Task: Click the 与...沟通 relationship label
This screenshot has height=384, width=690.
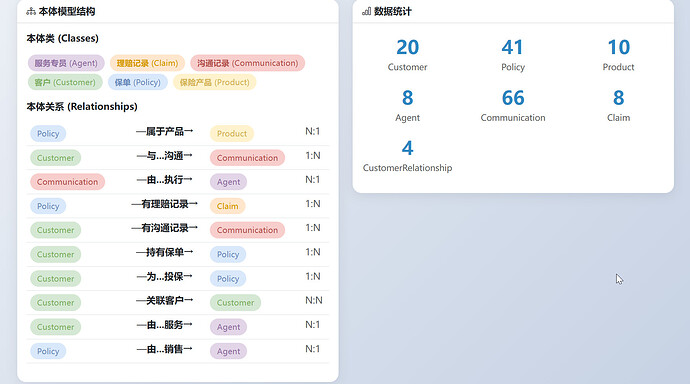Action: click(164, 156)
